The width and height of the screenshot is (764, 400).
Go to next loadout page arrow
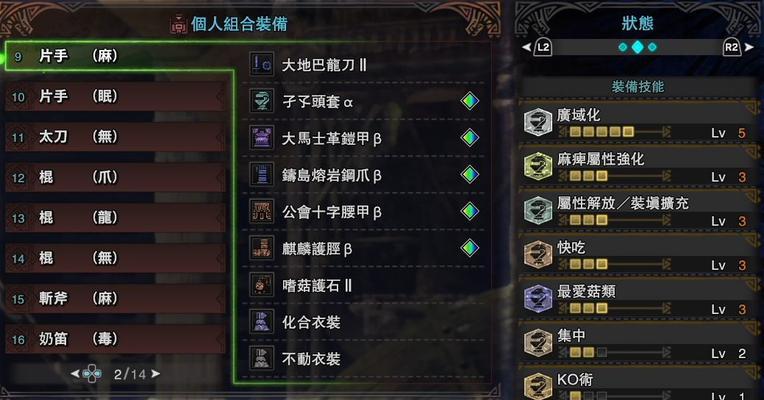pyautogui.click(x=155, y=374)
